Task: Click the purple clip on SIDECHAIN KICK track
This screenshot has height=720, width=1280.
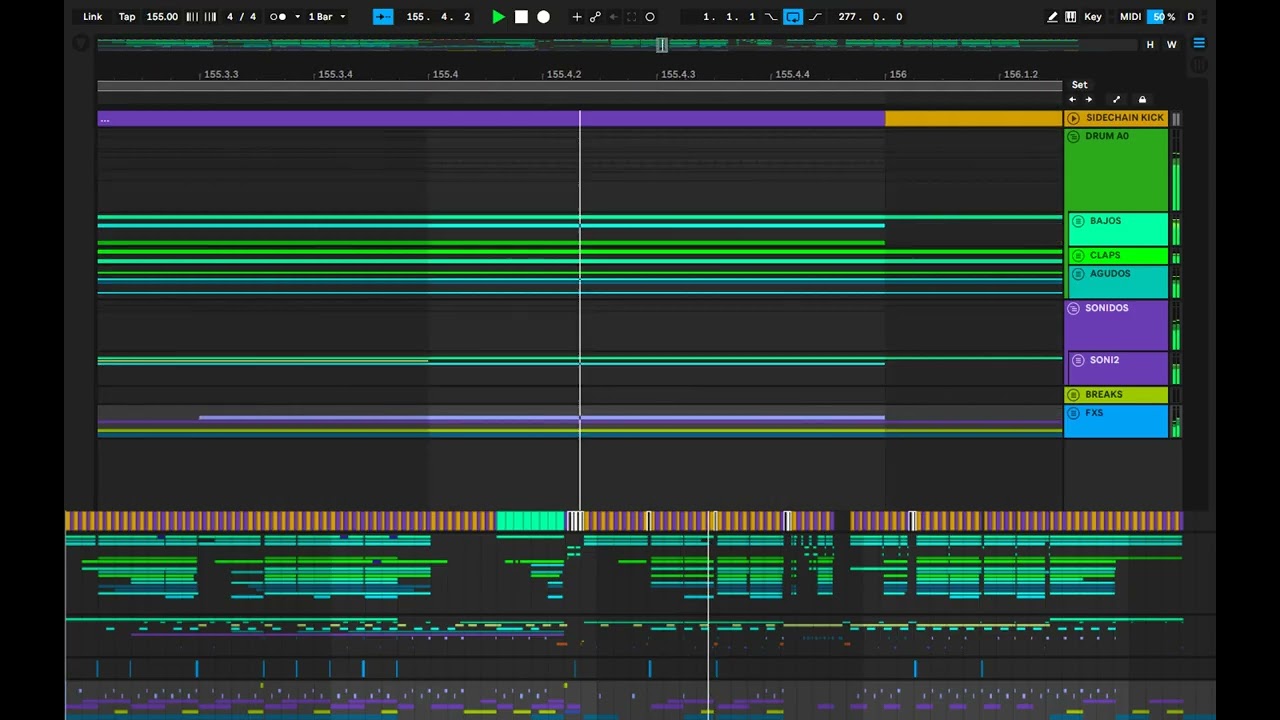Action: tap(491, 119)
